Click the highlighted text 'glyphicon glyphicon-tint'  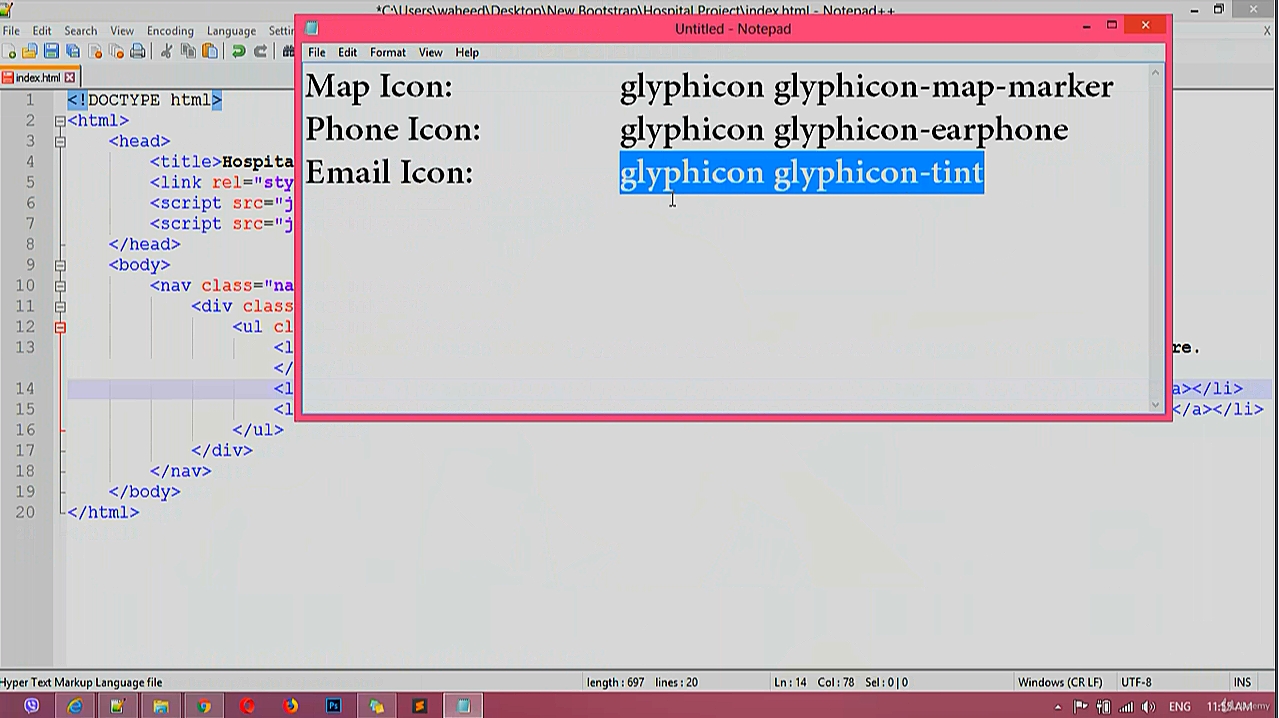point(802,173)
